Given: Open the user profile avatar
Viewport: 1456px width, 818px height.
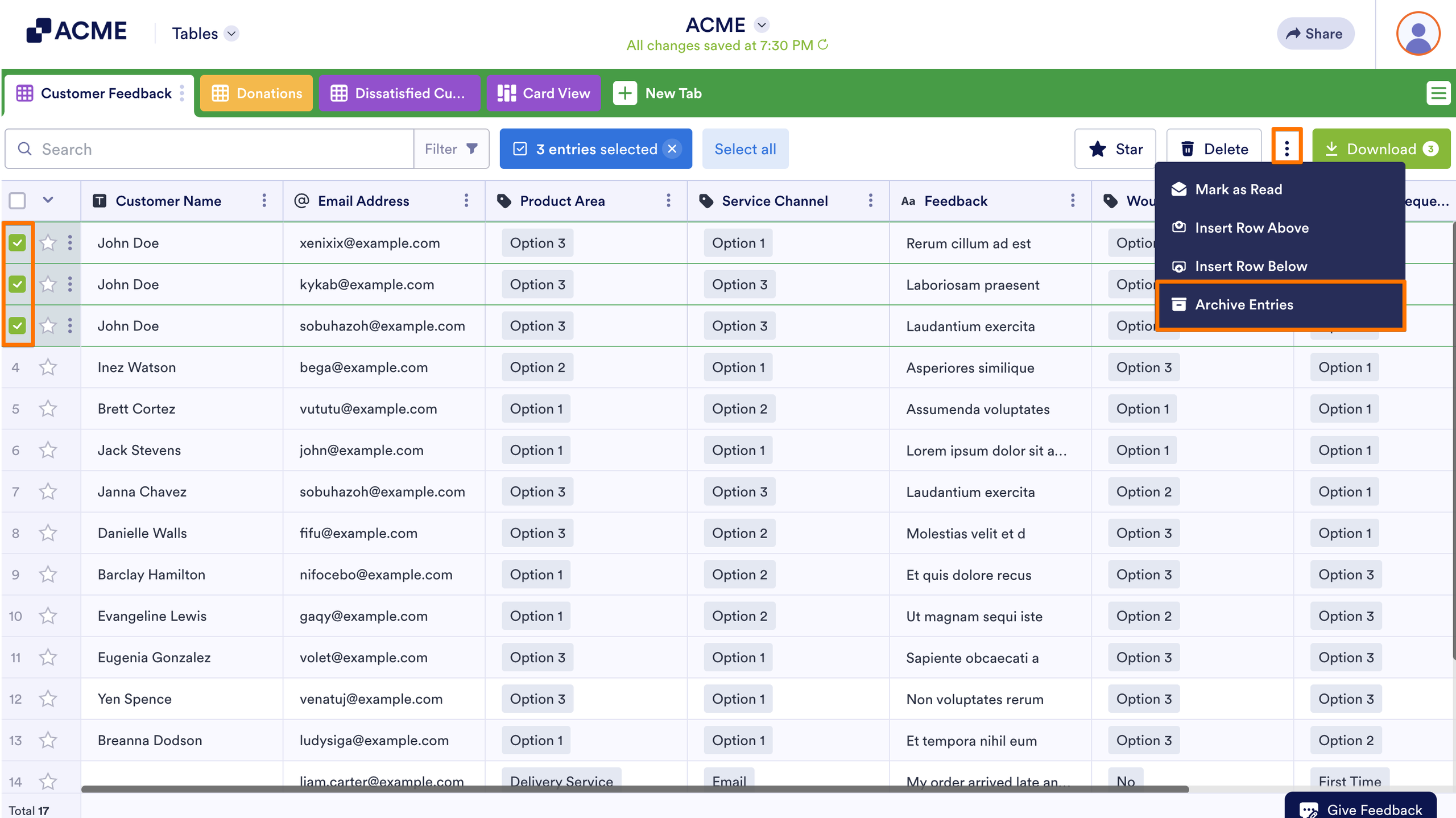Looking at the screenshot, I should tap(1418, 34).
